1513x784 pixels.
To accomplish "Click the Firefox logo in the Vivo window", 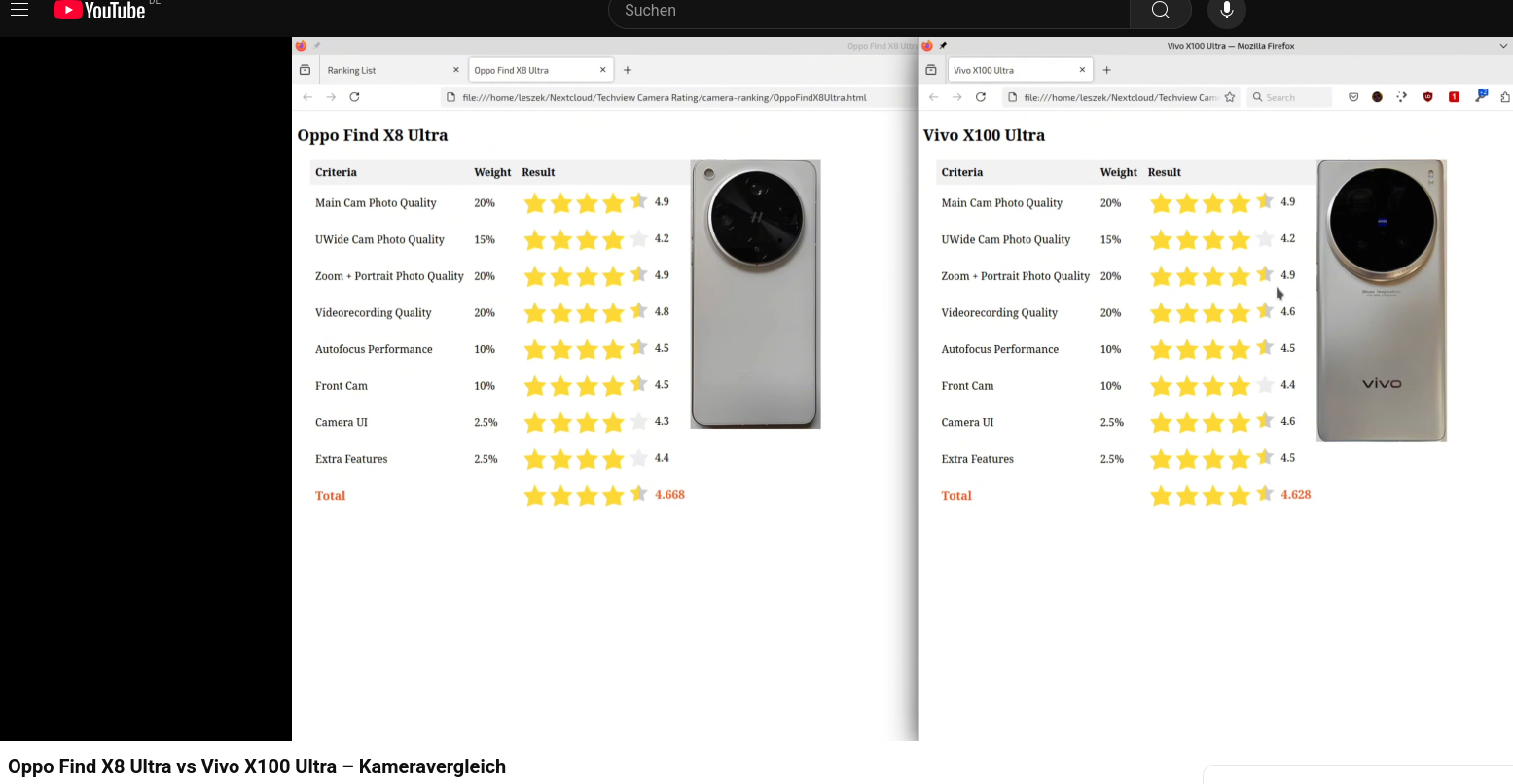I will pos(927,46).
